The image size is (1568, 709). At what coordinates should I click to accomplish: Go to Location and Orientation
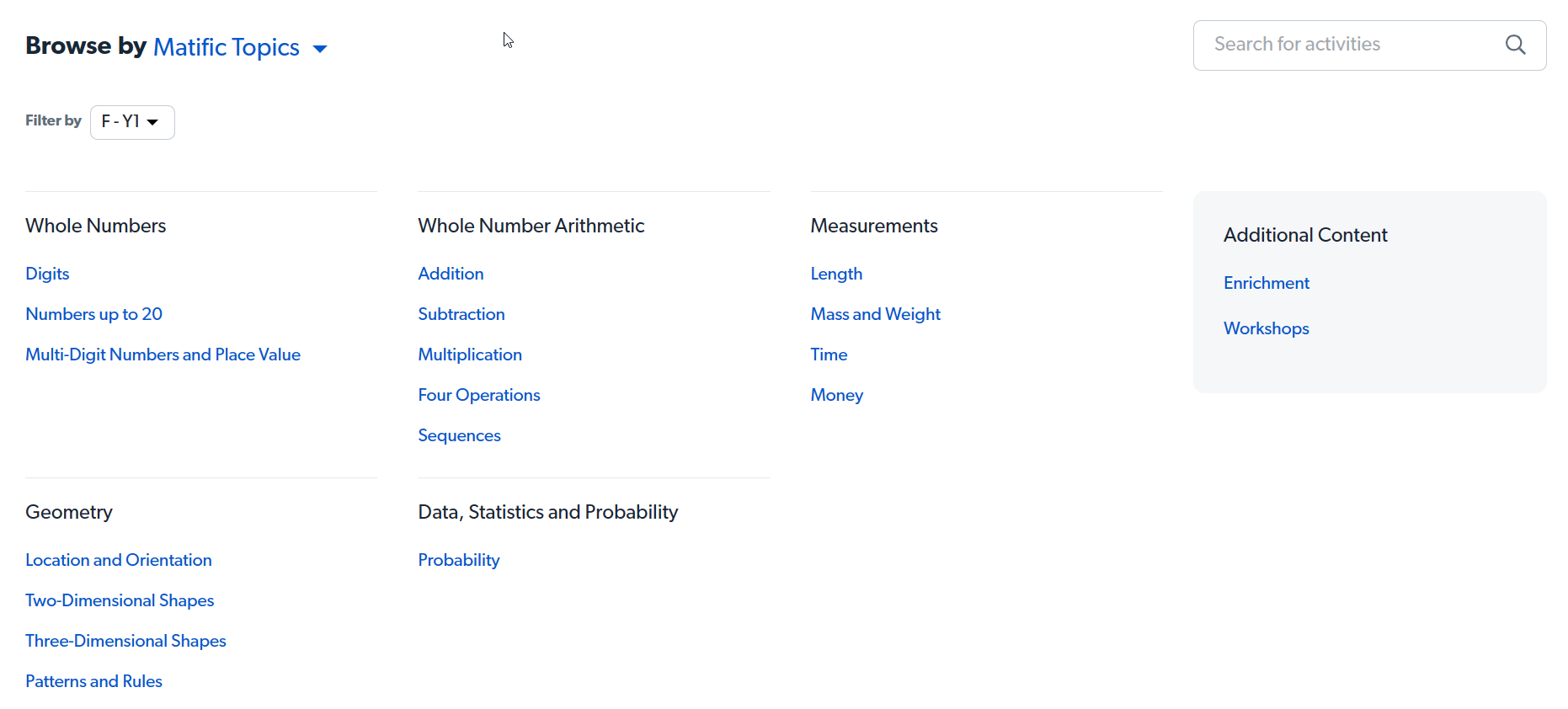(x=119, y=560)
